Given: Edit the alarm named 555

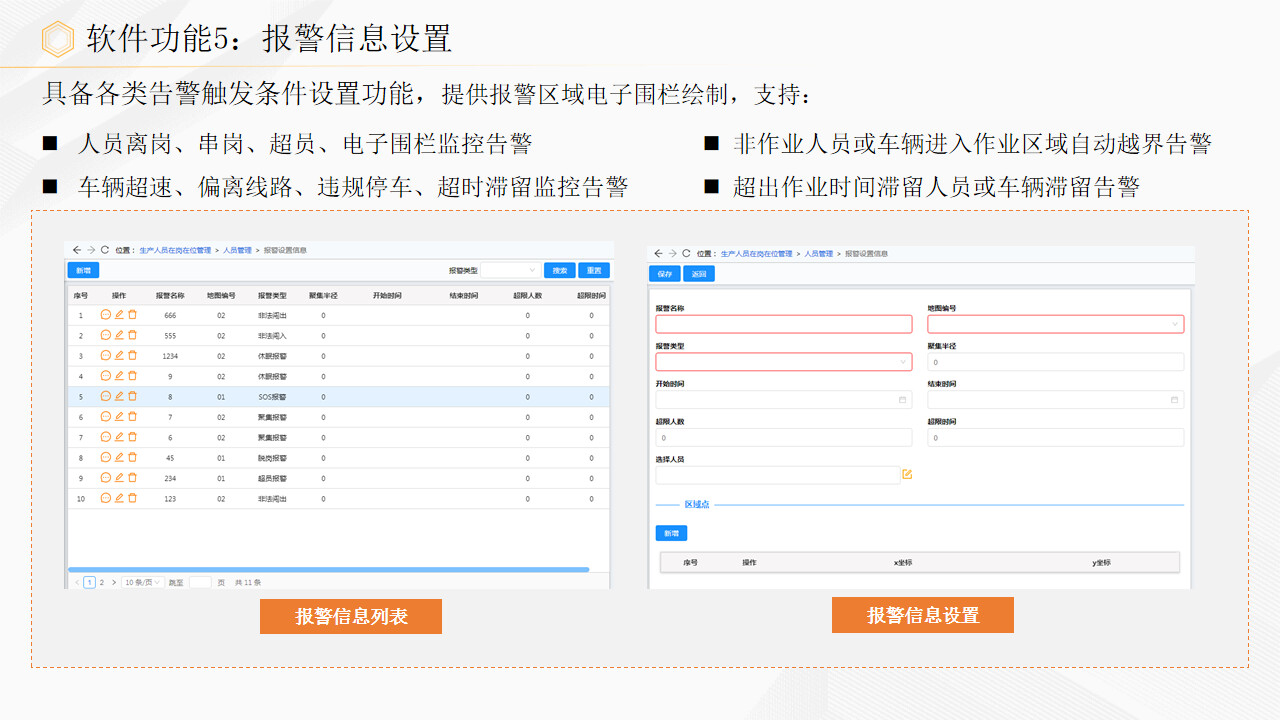Looking at the screenshot, I should point(119,335).
